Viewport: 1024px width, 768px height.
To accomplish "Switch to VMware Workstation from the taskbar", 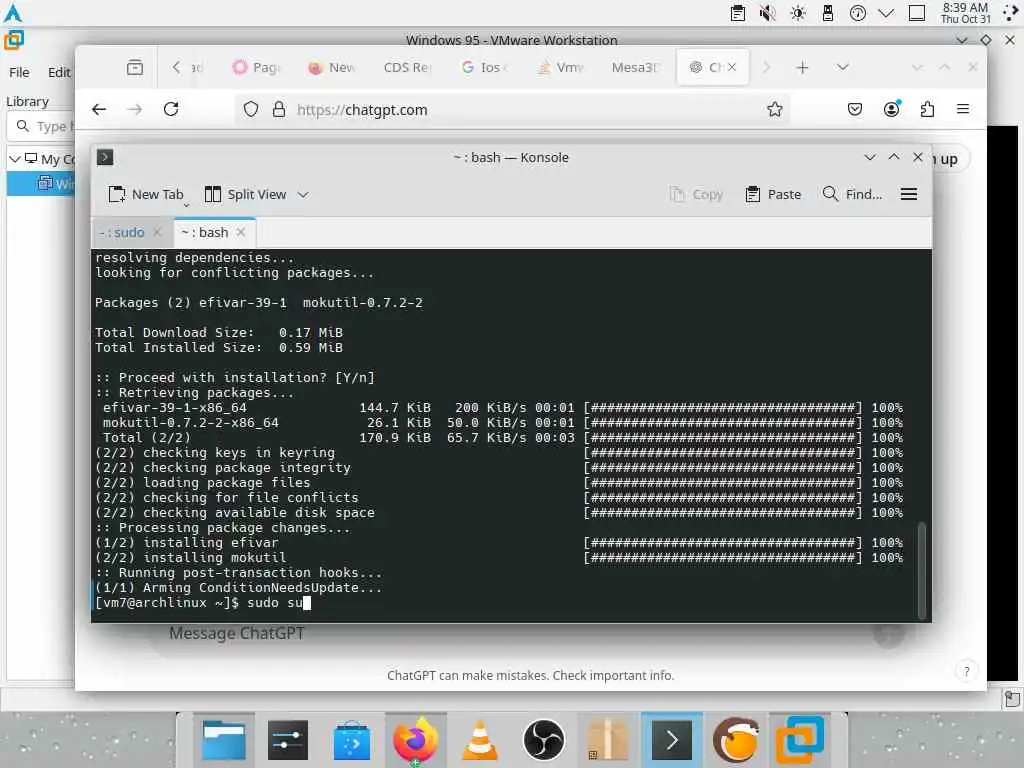I will pyautogui.click(x=799, y=740).
